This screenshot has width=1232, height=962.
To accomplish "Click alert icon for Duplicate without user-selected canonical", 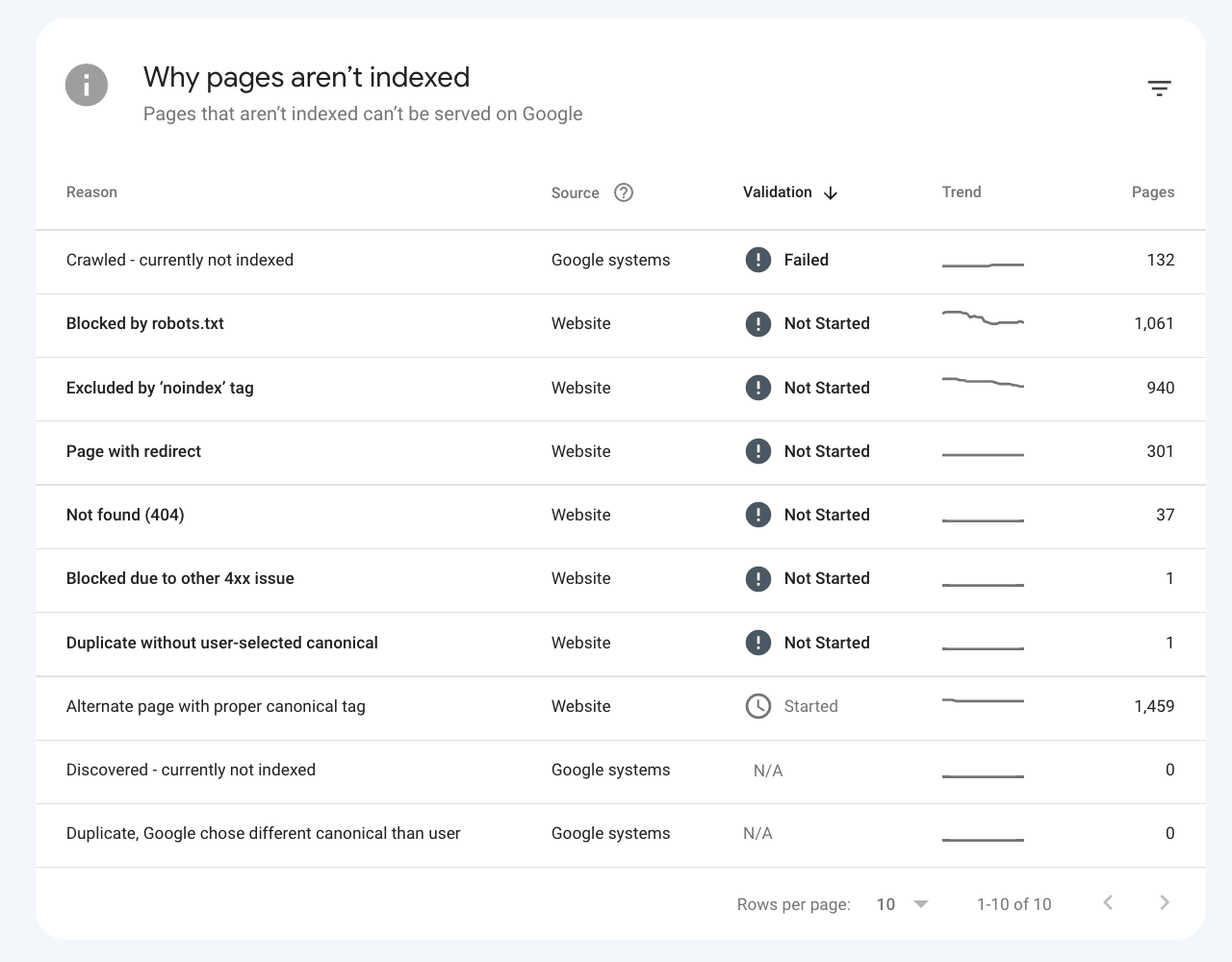I will tap(758, 643).
